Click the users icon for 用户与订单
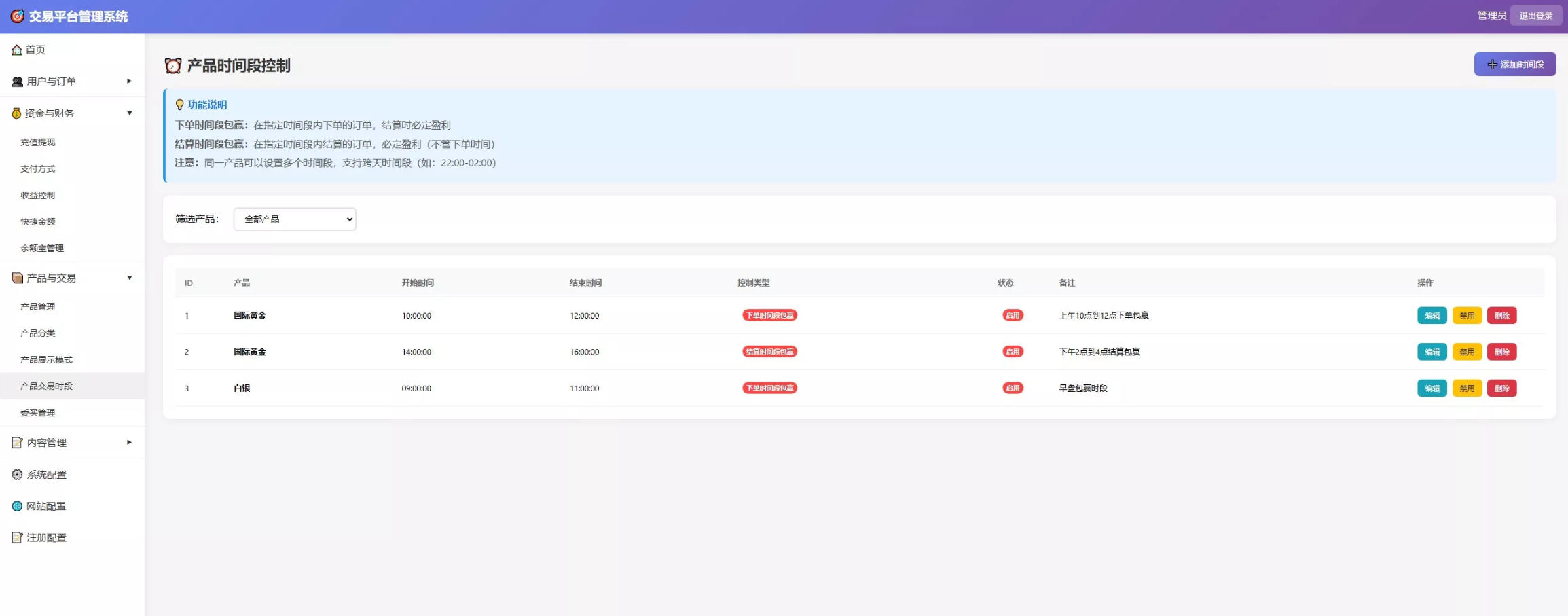 [17, 81]
